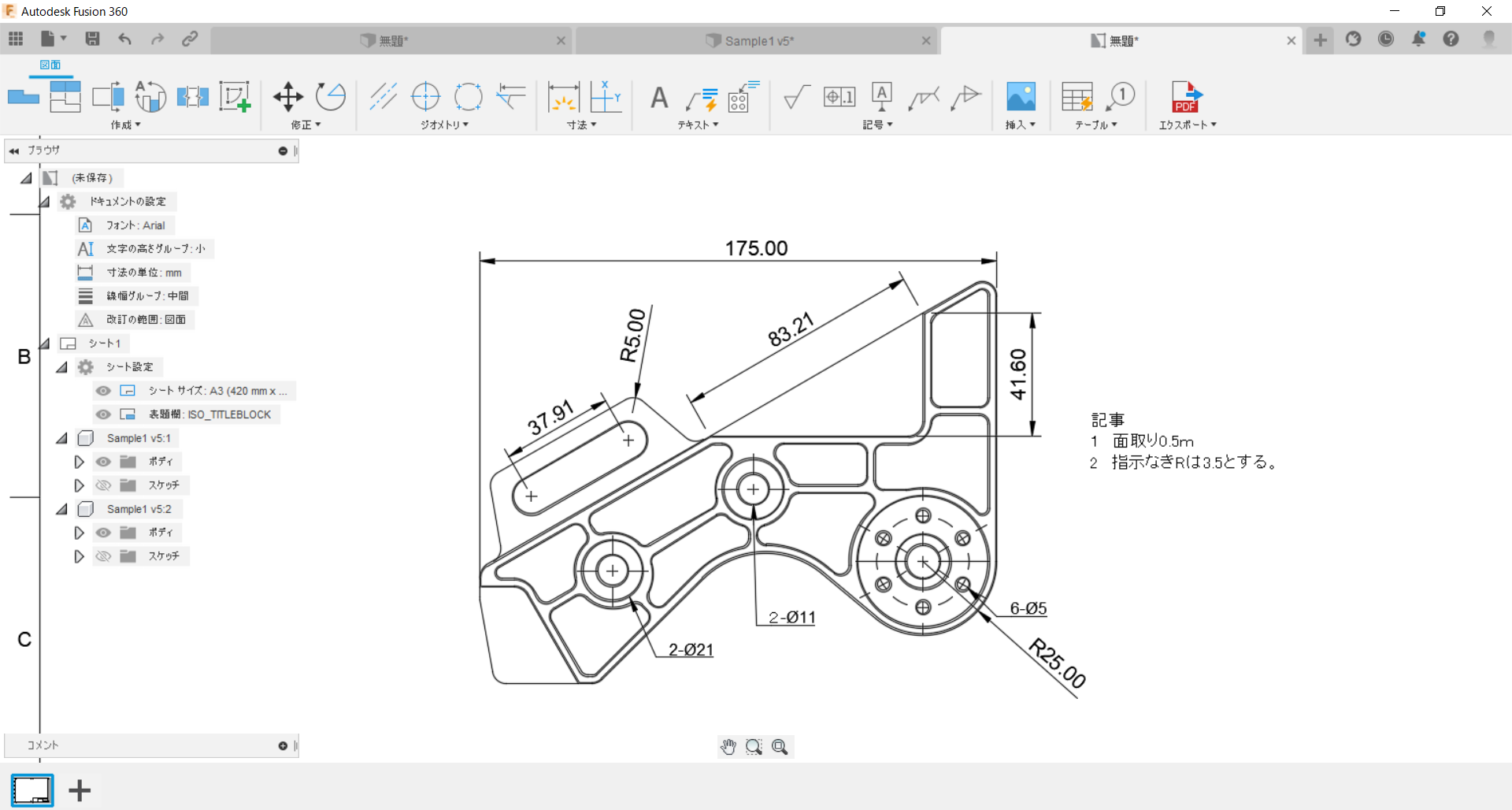Select the Move tool in the modify group
Image resolution: width=1512 pixels, height=810 pixels.
288,97
